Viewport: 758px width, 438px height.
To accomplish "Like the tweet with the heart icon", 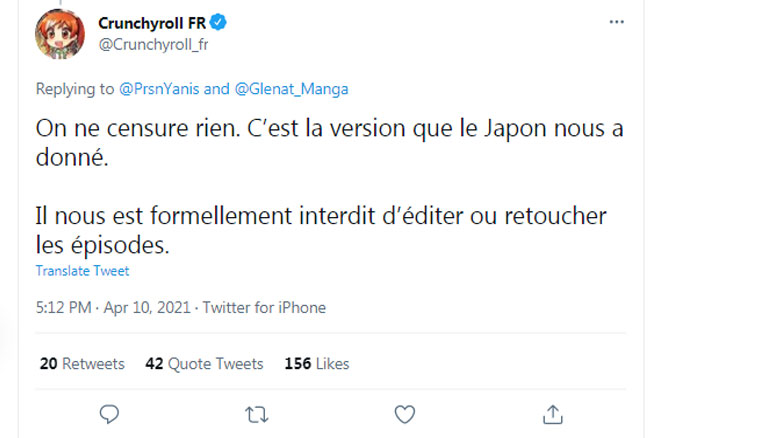I will tap(404, 413).
